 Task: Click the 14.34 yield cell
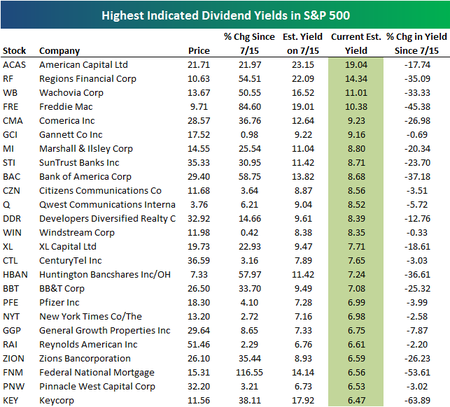click(x=356, y=79)
